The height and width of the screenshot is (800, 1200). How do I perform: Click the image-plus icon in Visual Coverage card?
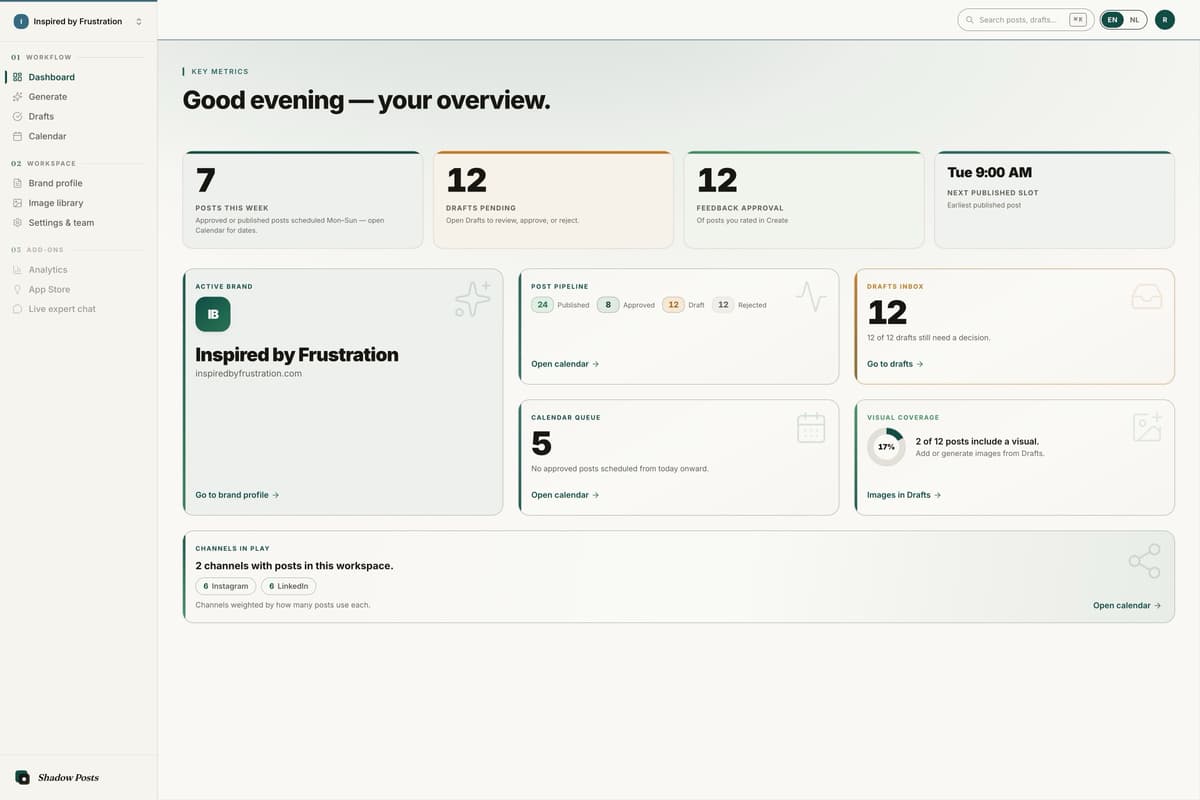pos(1147,427)
